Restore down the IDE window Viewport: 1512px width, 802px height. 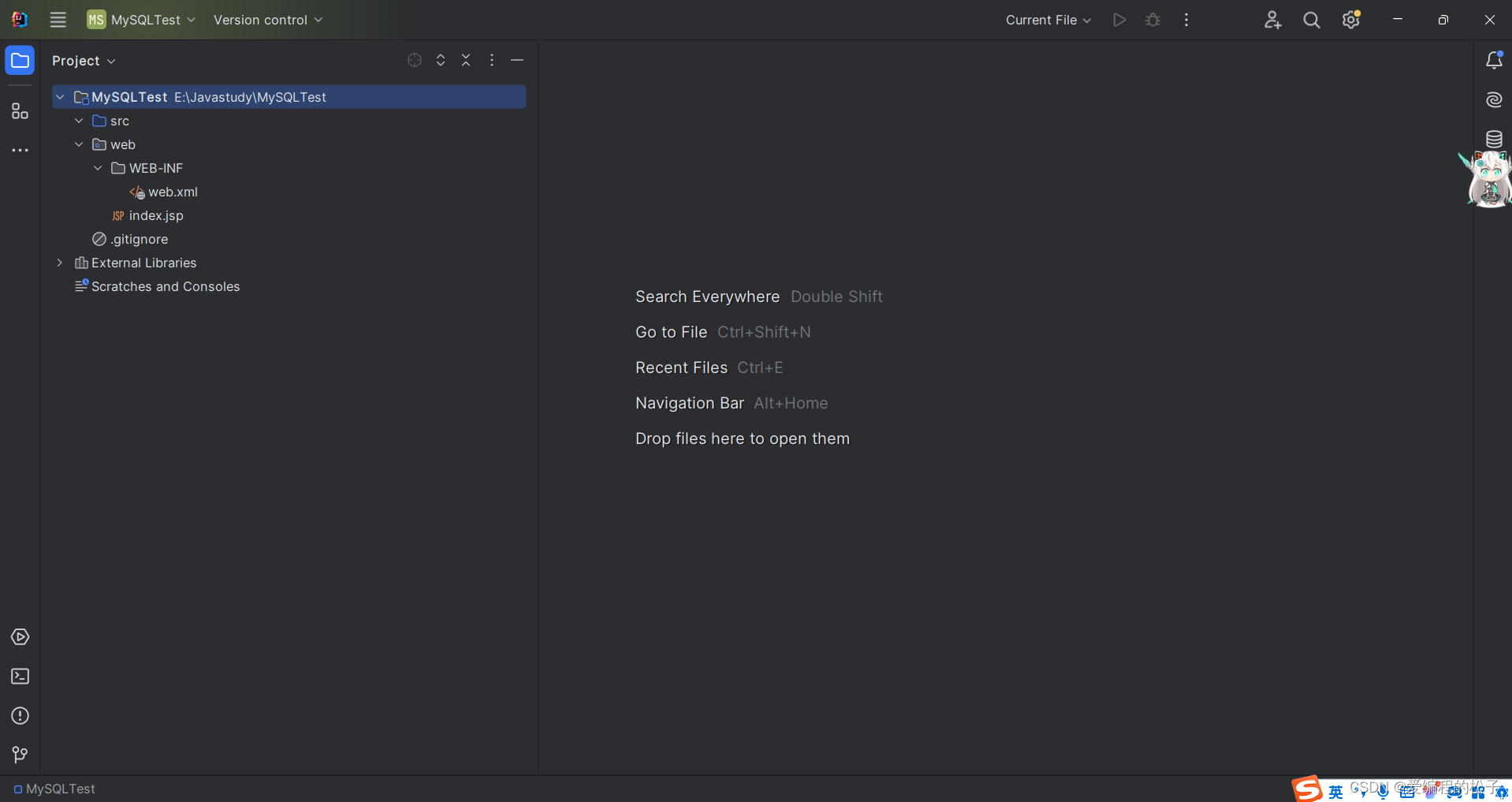point(1443,20)
